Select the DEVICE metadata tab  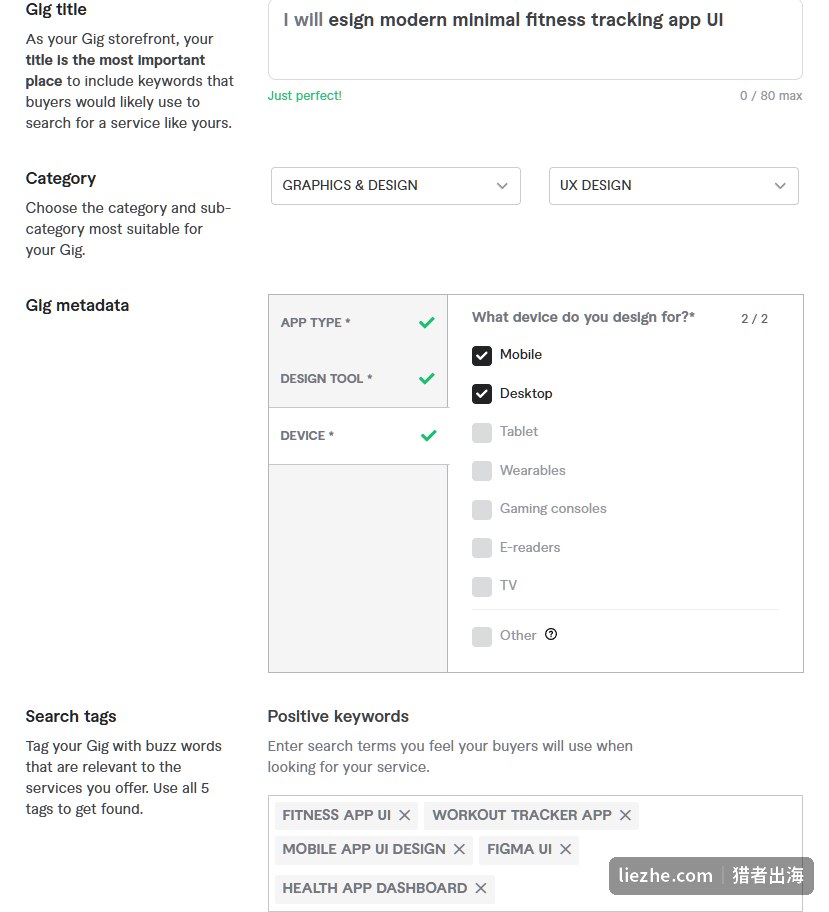click(358, 436)
